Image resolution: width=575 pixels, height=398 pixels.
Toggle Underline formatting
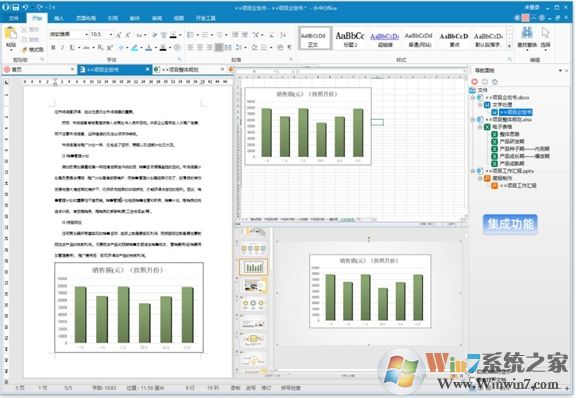(72, 48)
